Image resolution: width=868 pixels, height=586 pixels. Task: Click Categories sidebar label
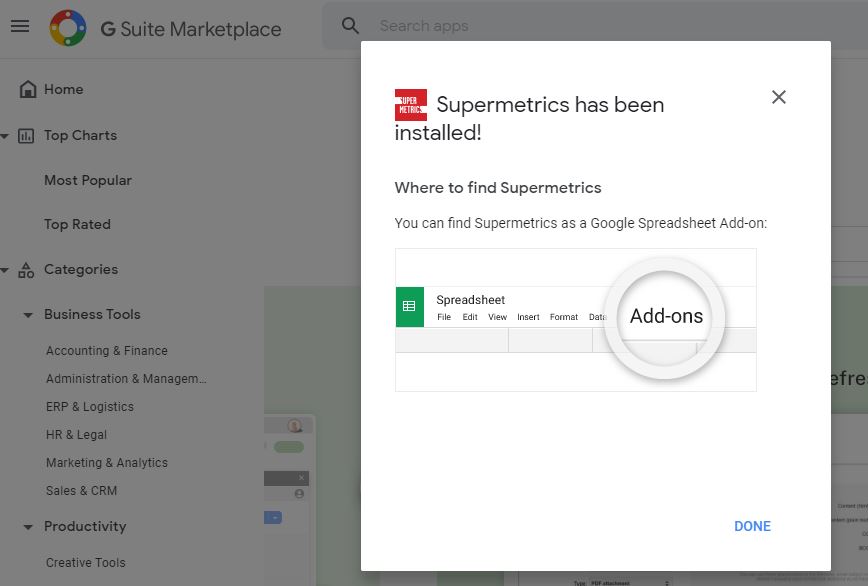click(81, 269)
